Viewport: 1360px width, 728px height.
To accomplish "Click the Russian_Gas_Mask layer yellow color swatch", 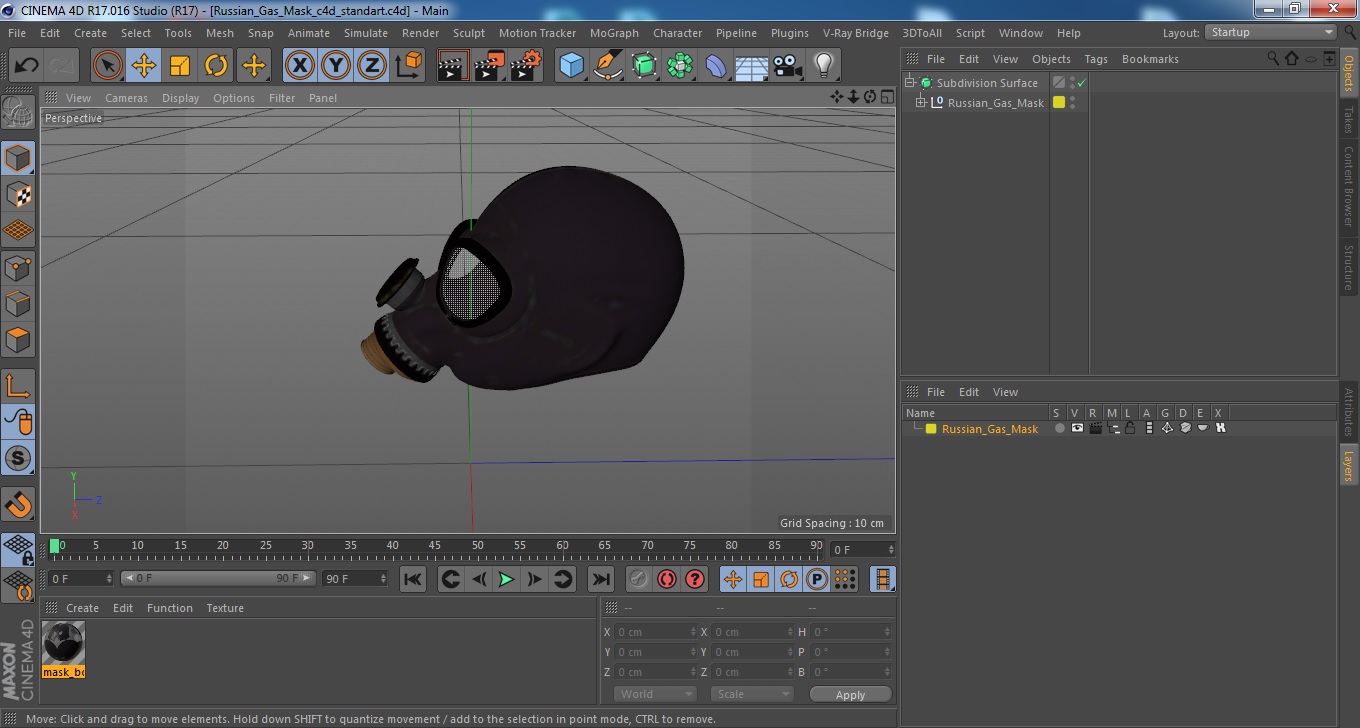I will point(931,429).
